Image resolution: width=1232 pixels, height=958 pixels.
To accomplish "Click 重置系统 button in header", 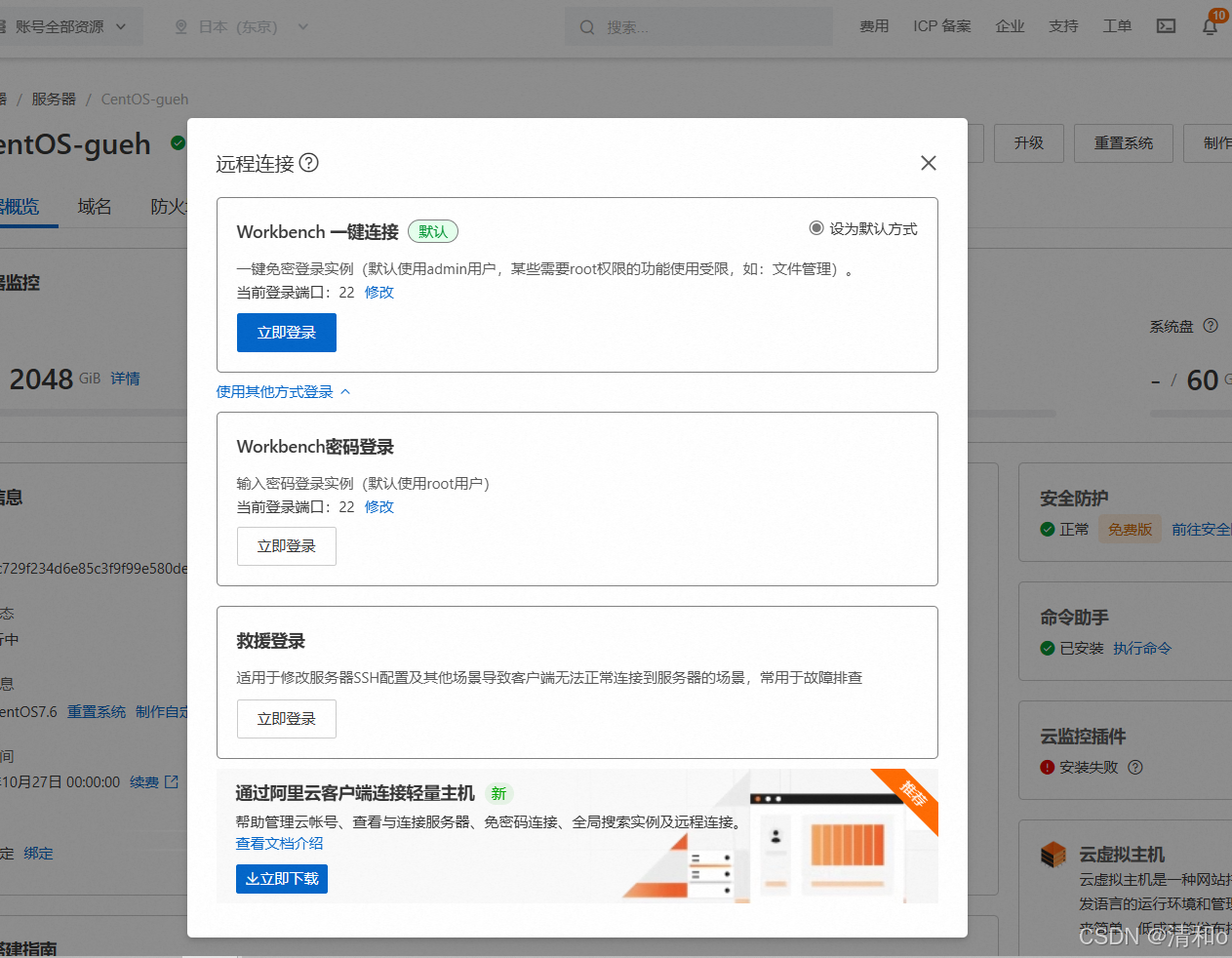I will (1124, 143).
